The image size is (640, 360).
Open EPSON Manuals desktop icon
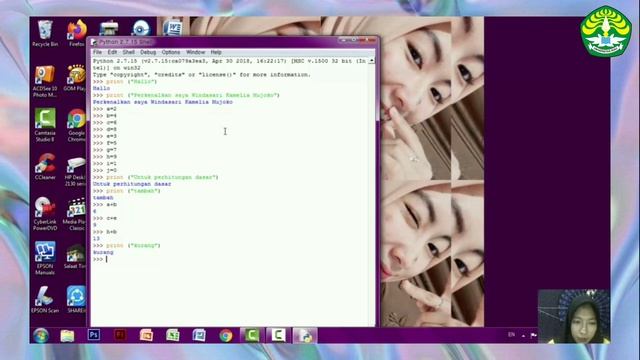[x=45, y=258]
